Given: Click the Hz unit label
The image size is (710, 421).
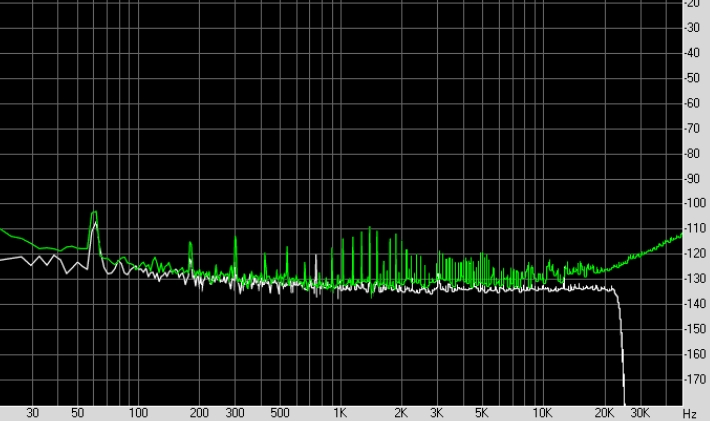Looking at the screenshot, I should click(689, 414).
